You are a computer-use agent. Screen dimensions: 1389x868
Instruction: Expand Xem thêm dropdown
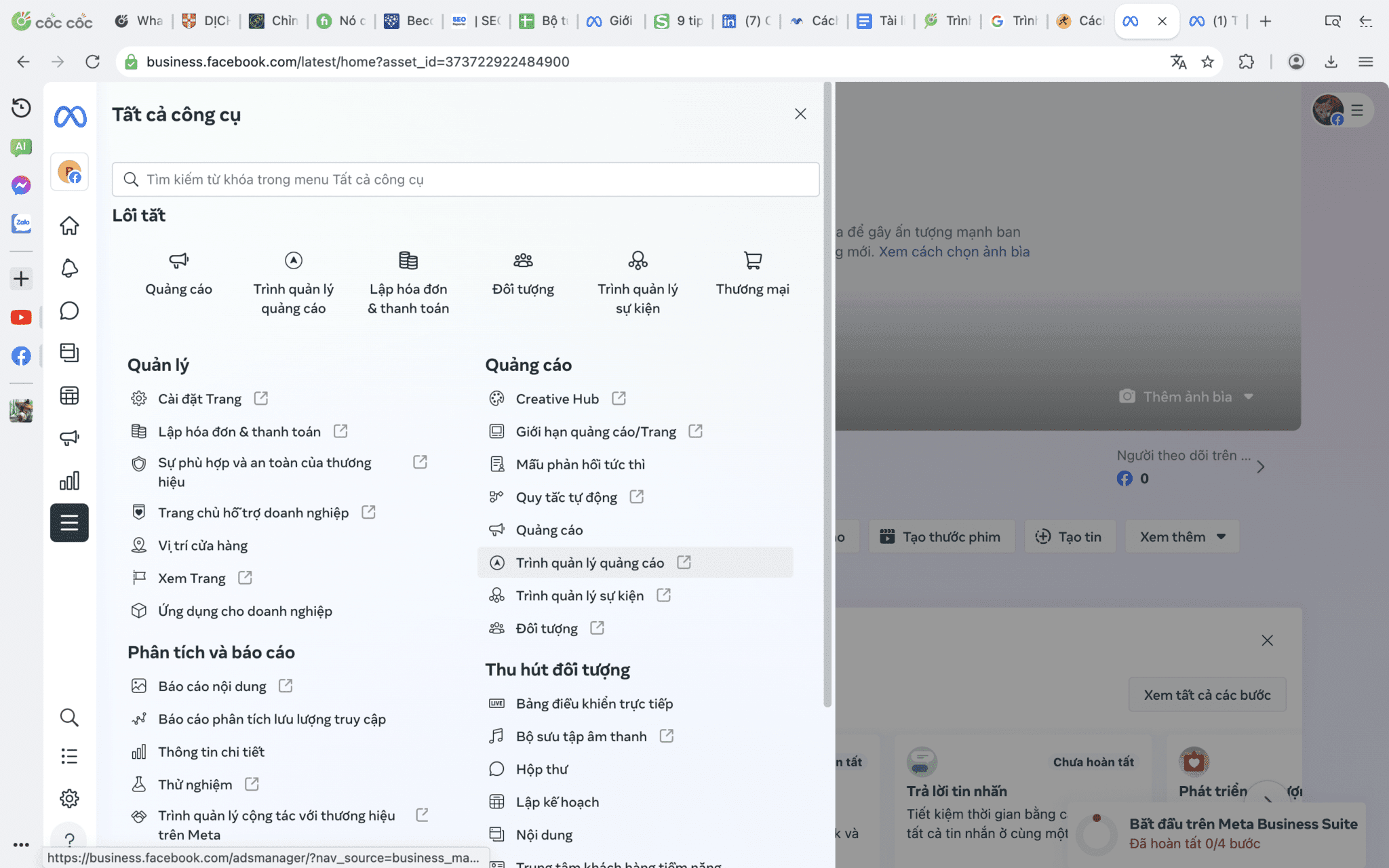click(x=1182, y=536)
